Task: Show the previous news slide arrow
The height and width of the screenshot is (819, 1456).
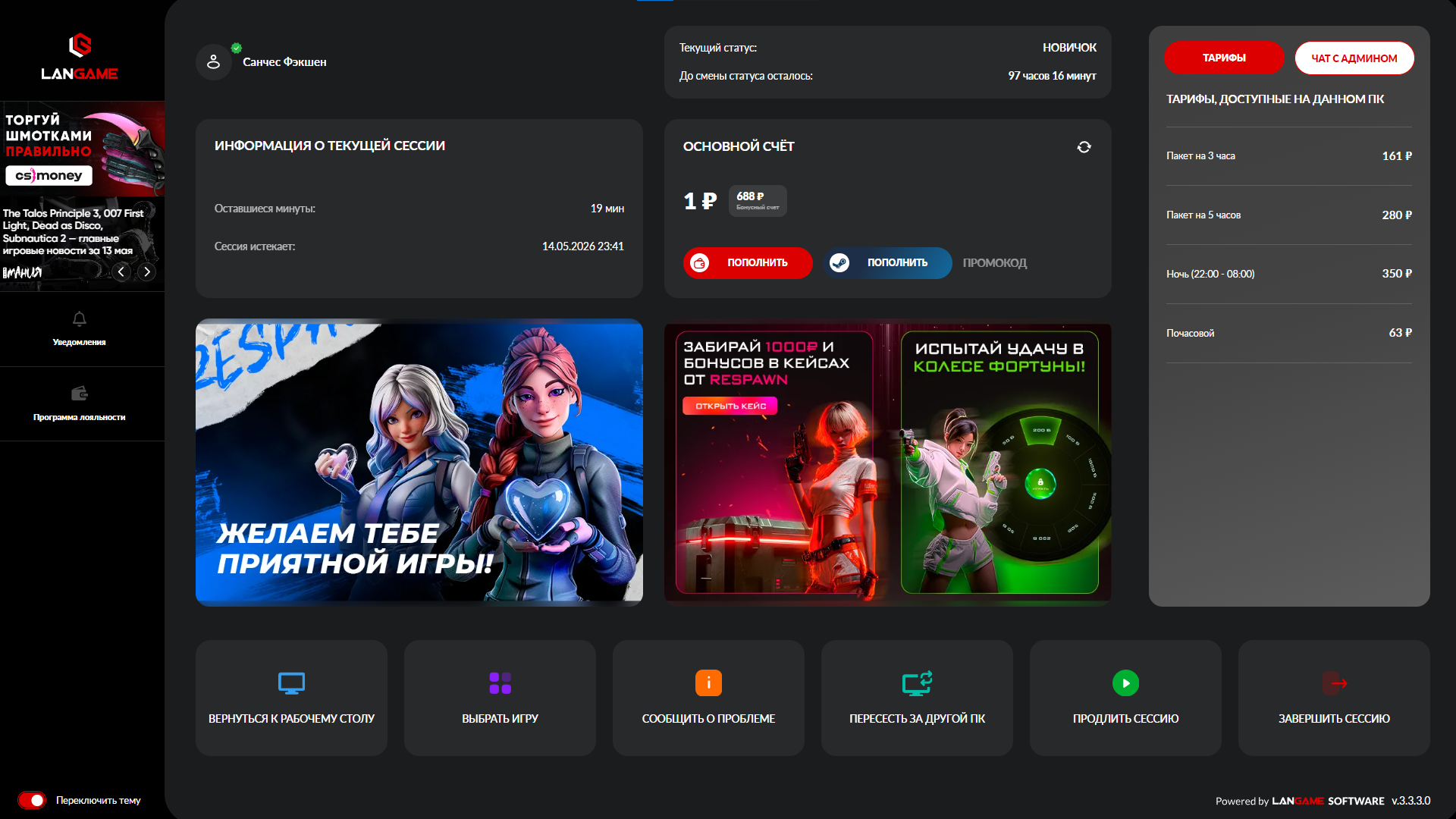Action: pyautogui.click(x=121, y=271)
